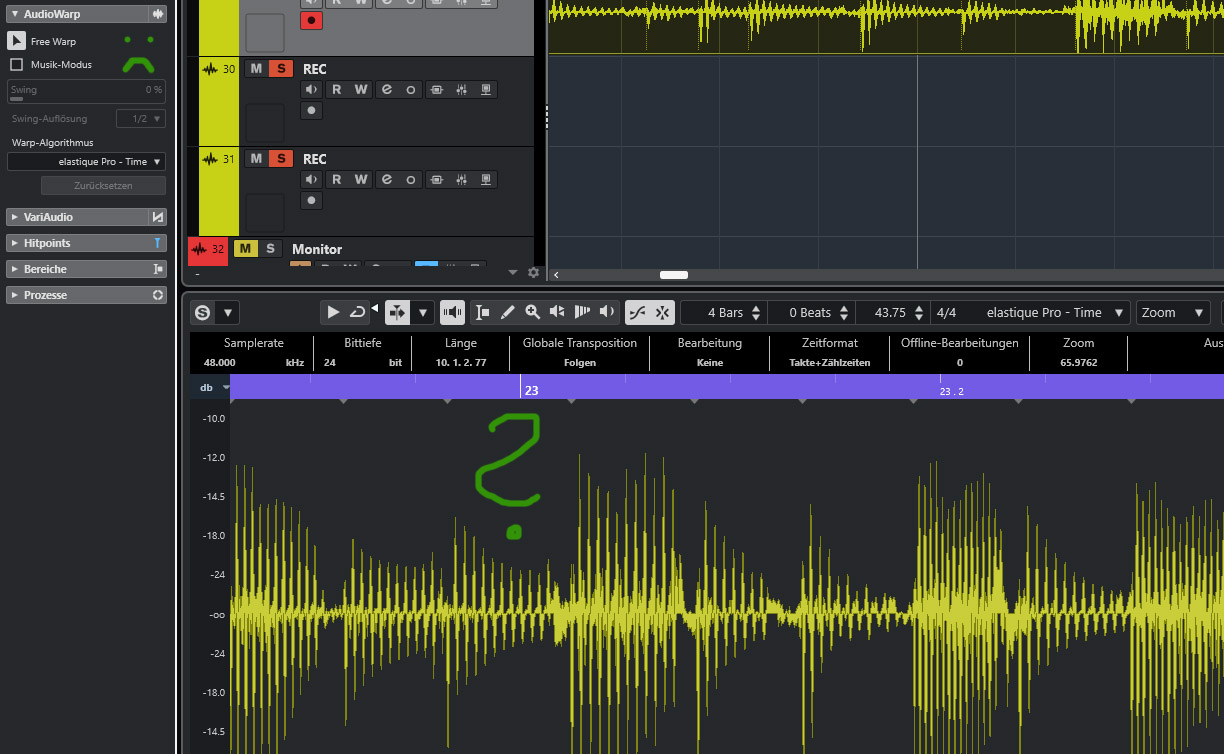Click the solo editor S icon
The width and height of the screenshot is (1224, 754).
[203, 313]
